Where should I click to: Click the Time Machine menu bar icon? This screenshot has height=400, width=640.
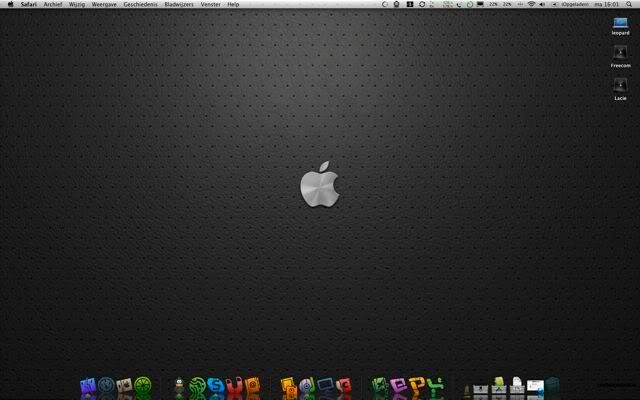470,4
